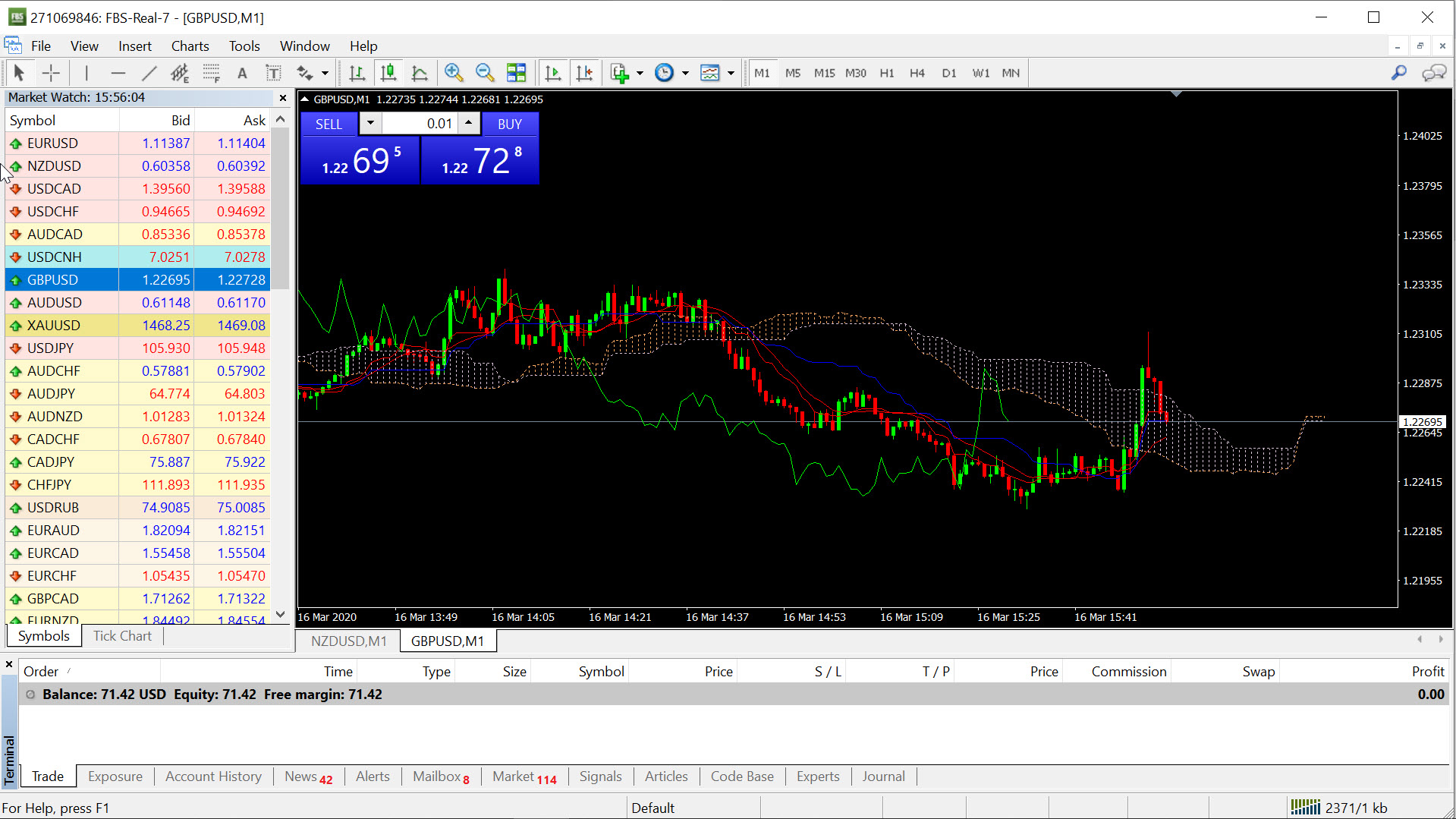Click the 0.01 volume field
This screenshot has height=819, width=1456.
point(420,124)
